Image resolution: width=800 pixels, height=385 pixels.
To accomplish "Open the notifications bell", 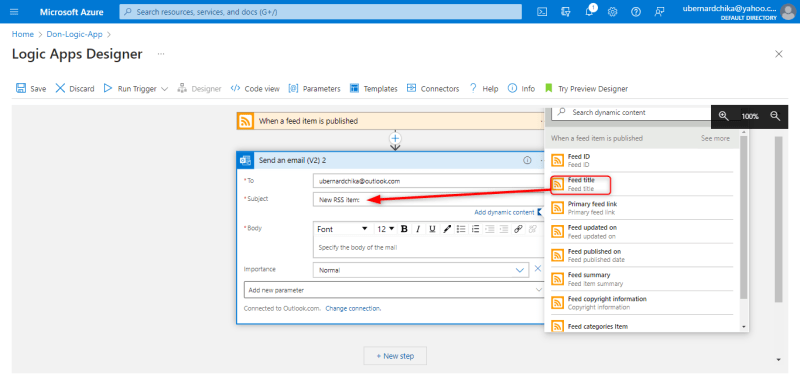I will (x=589, y=12).
